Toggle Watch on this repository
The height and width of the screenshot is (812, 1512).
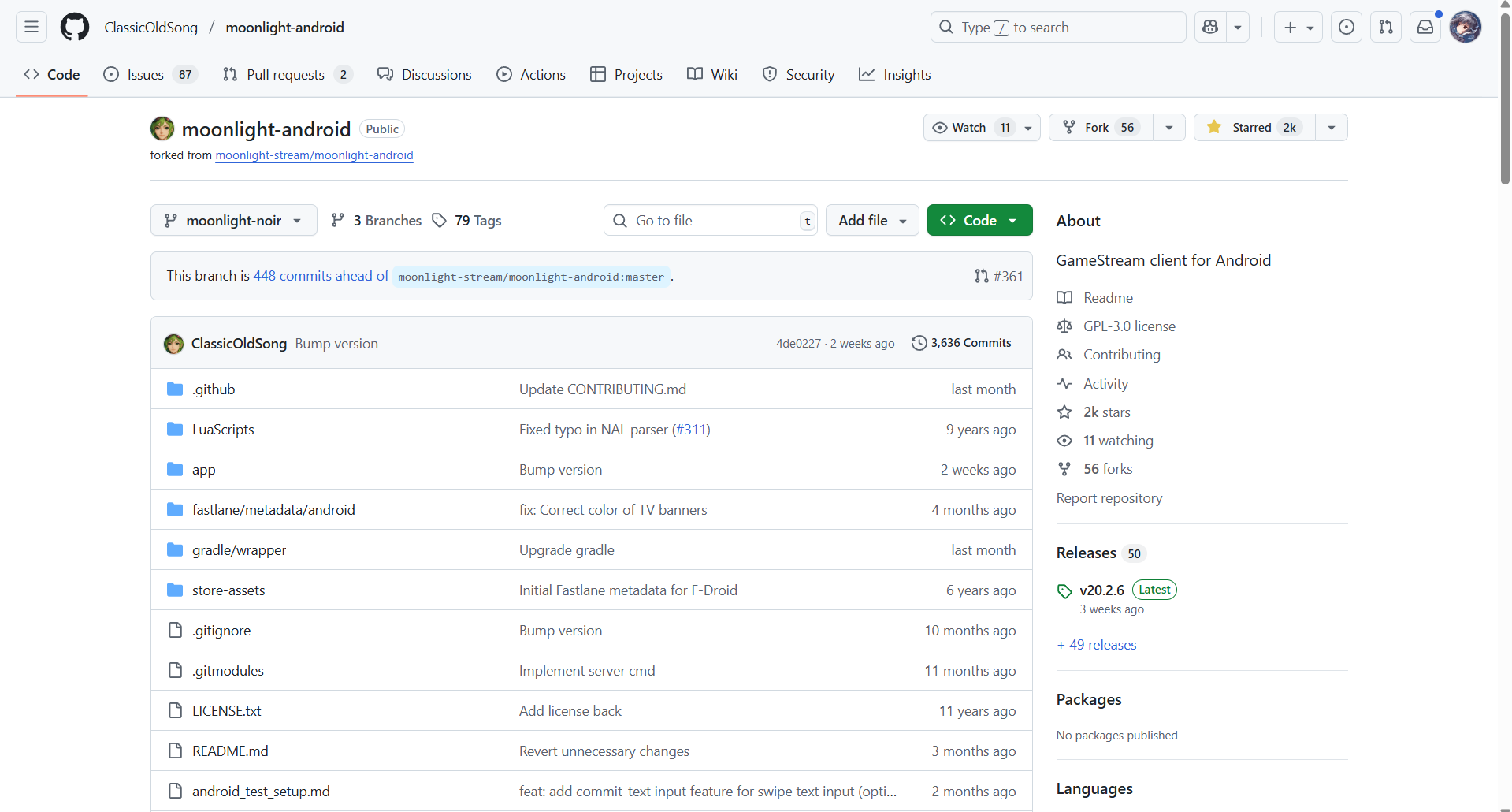[x=970, y=128]
